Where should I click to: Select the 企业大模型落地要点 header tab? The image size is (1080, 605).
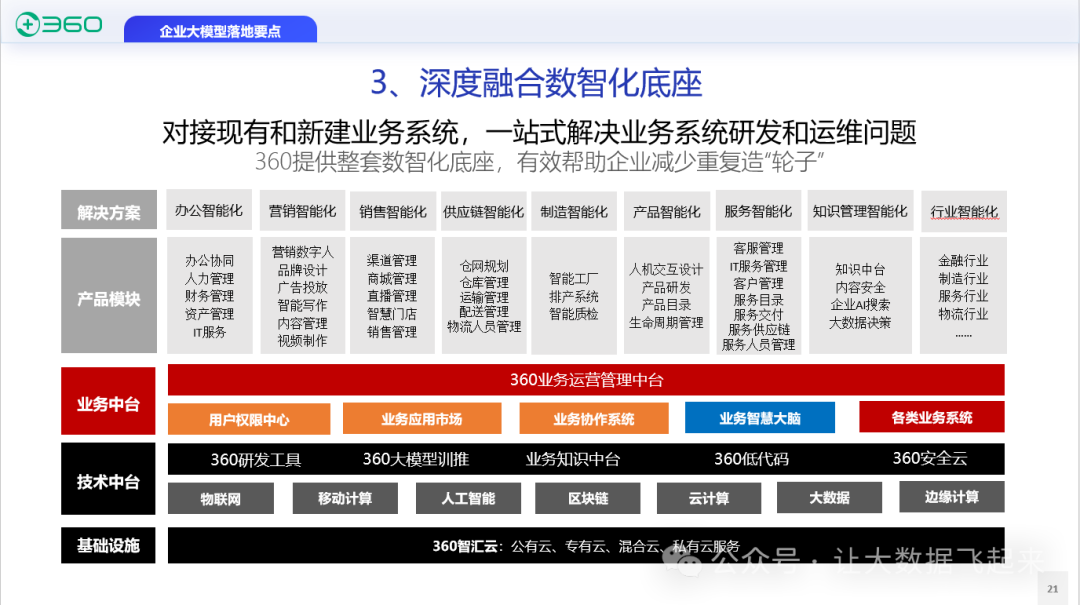pyautogui.click(x=220, y=30)
